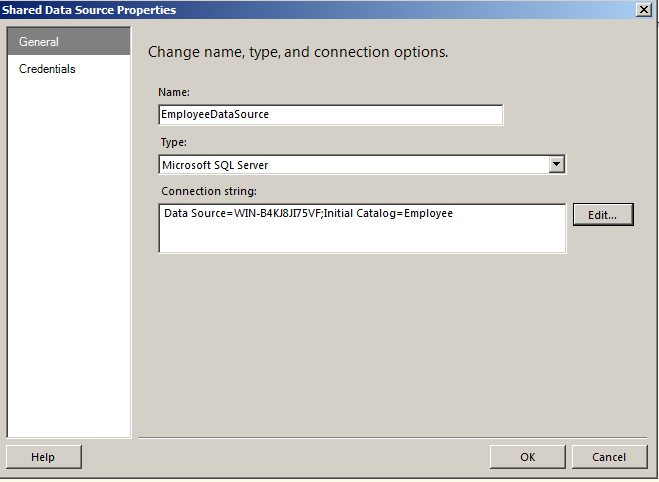This screenshot has width=659, height=482.
Task: Open the connection string Edit... dialog
Action: point(602,214)
